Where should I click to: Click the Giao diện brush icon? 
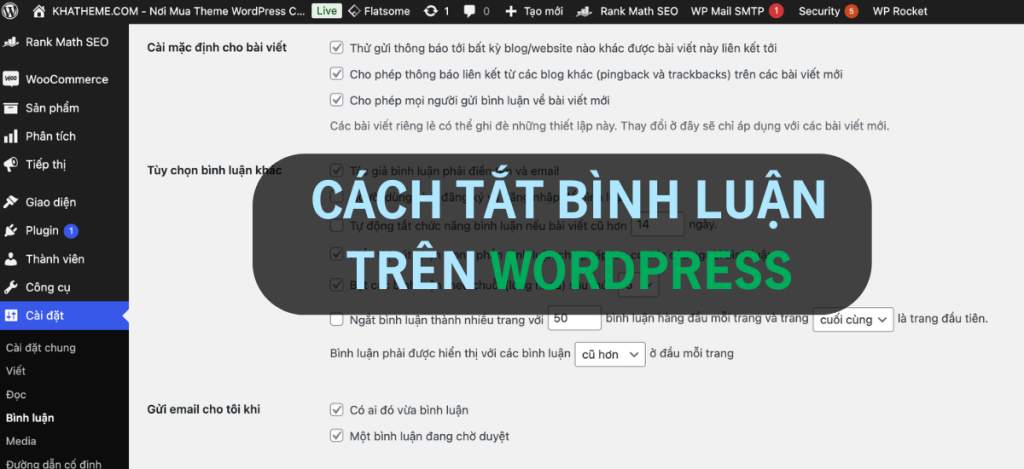tap(10, 202)
